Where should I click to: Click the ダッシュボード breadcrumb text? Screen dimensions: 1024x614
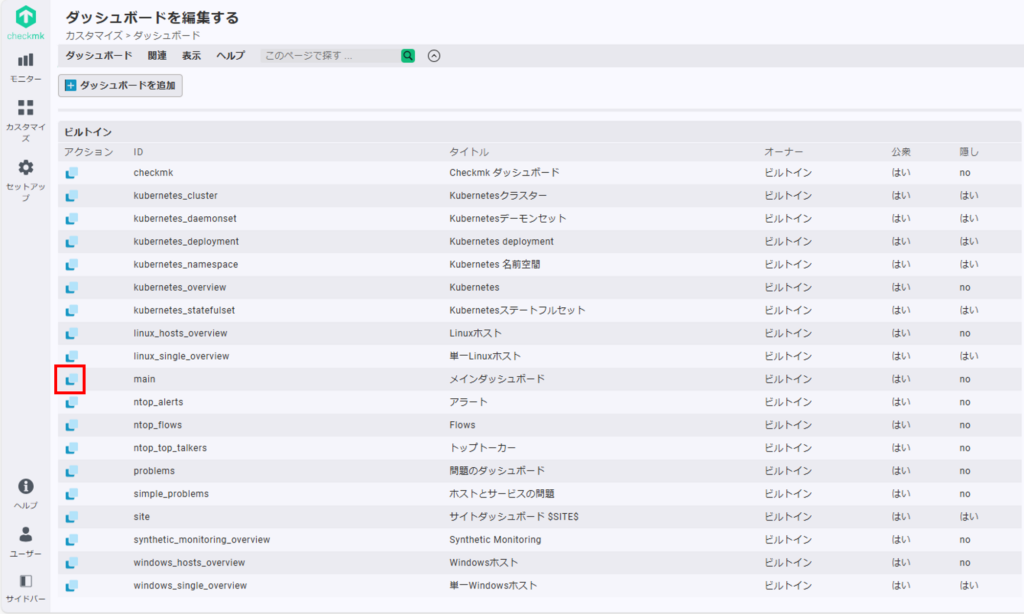click(x=167, y=35)
